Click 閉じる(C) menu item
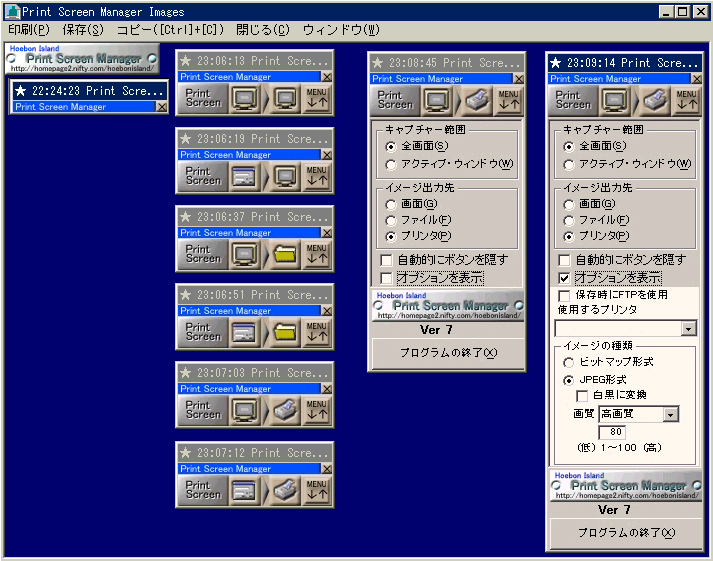 (263, 30)
